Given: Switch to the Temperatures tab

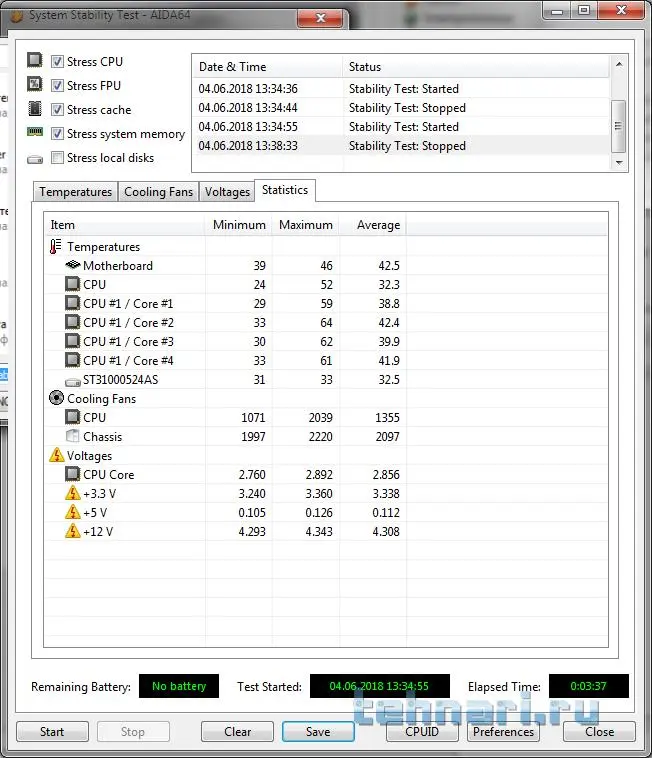Looking at the screenshot, I should point(75,192).
